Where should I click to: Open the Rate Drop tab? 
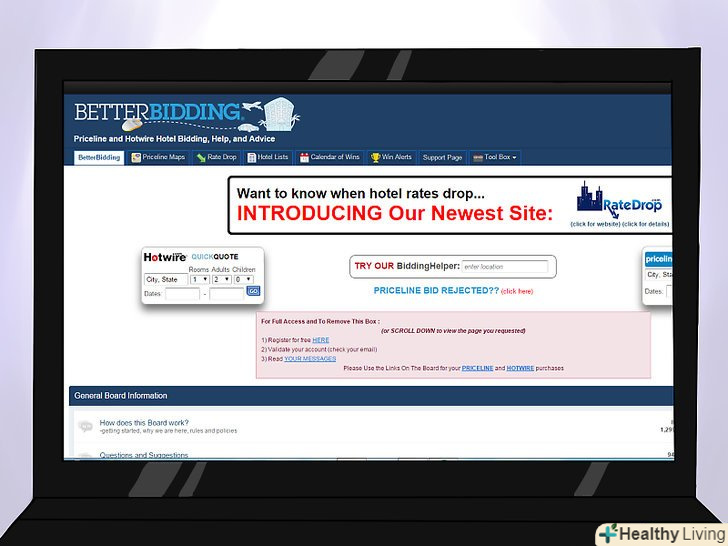[217, 157]
